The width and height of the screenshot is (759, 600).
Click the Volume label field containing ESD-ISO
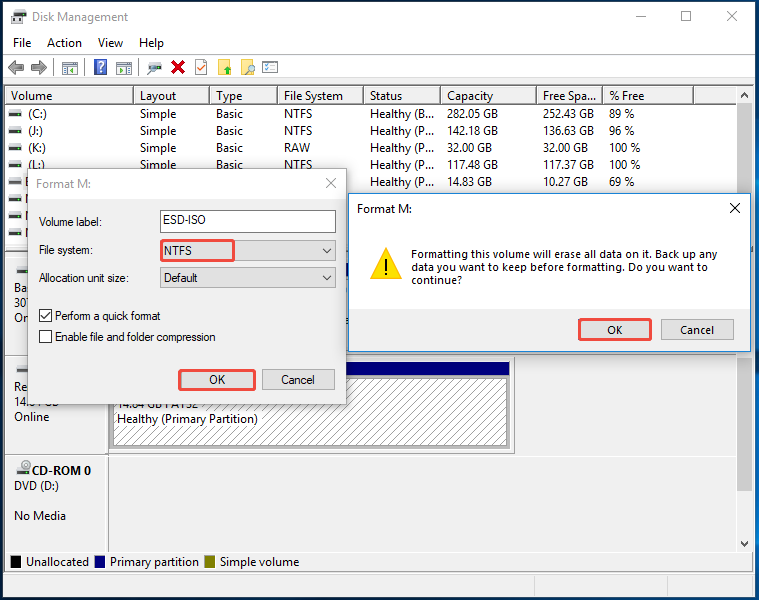click(x=248, y=221)
